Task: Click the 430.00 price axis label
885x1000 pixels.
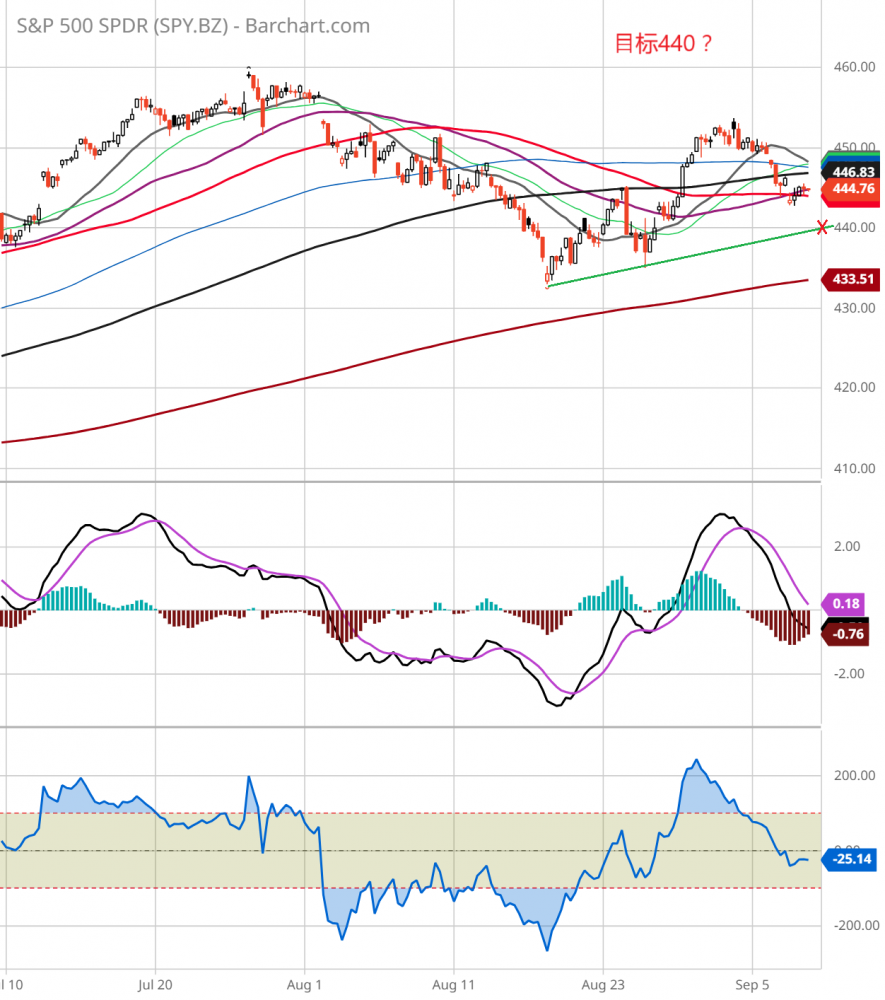Action: point(854,308)
